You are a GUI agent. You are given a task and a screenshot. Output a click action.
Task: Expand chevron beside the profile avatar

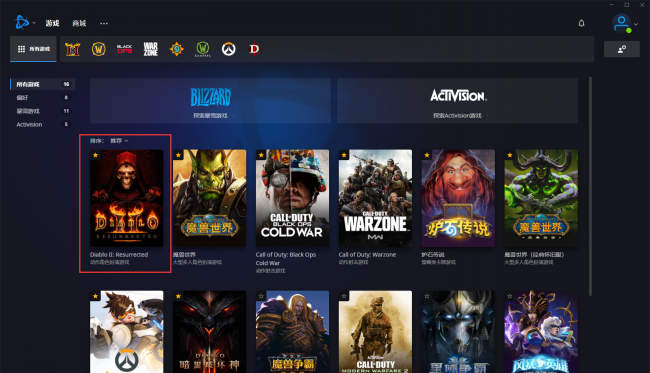pyautogui.click(x=636, y=24)
